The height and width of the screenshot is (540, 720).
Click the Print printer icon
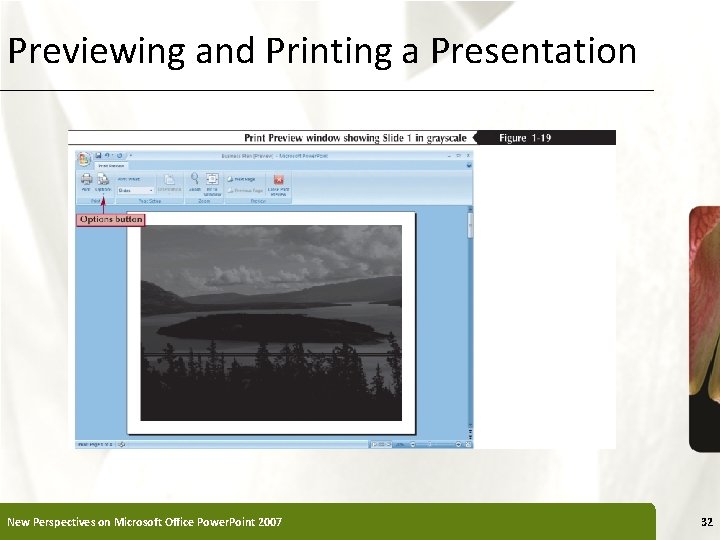pyautogui.click(x=86, y=179)
